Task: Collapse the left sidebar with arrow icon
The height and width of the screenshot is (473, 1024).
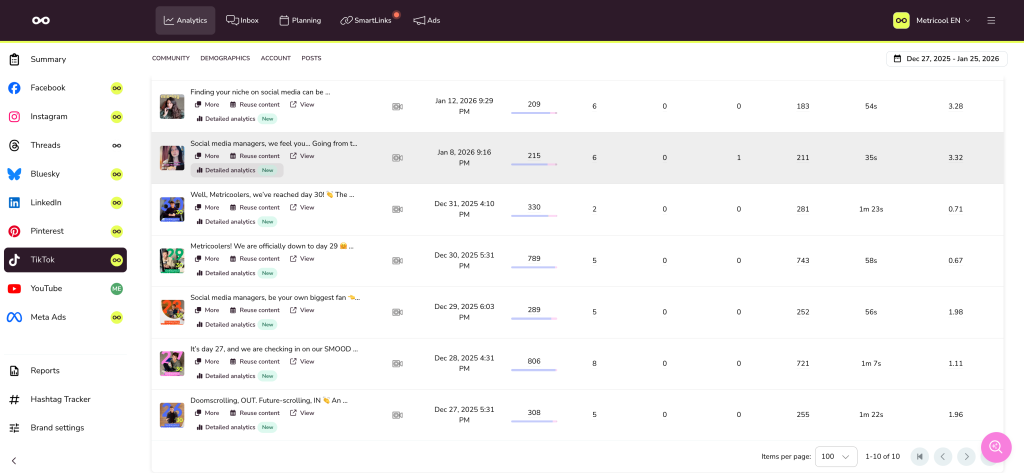Action: (14, 460)
